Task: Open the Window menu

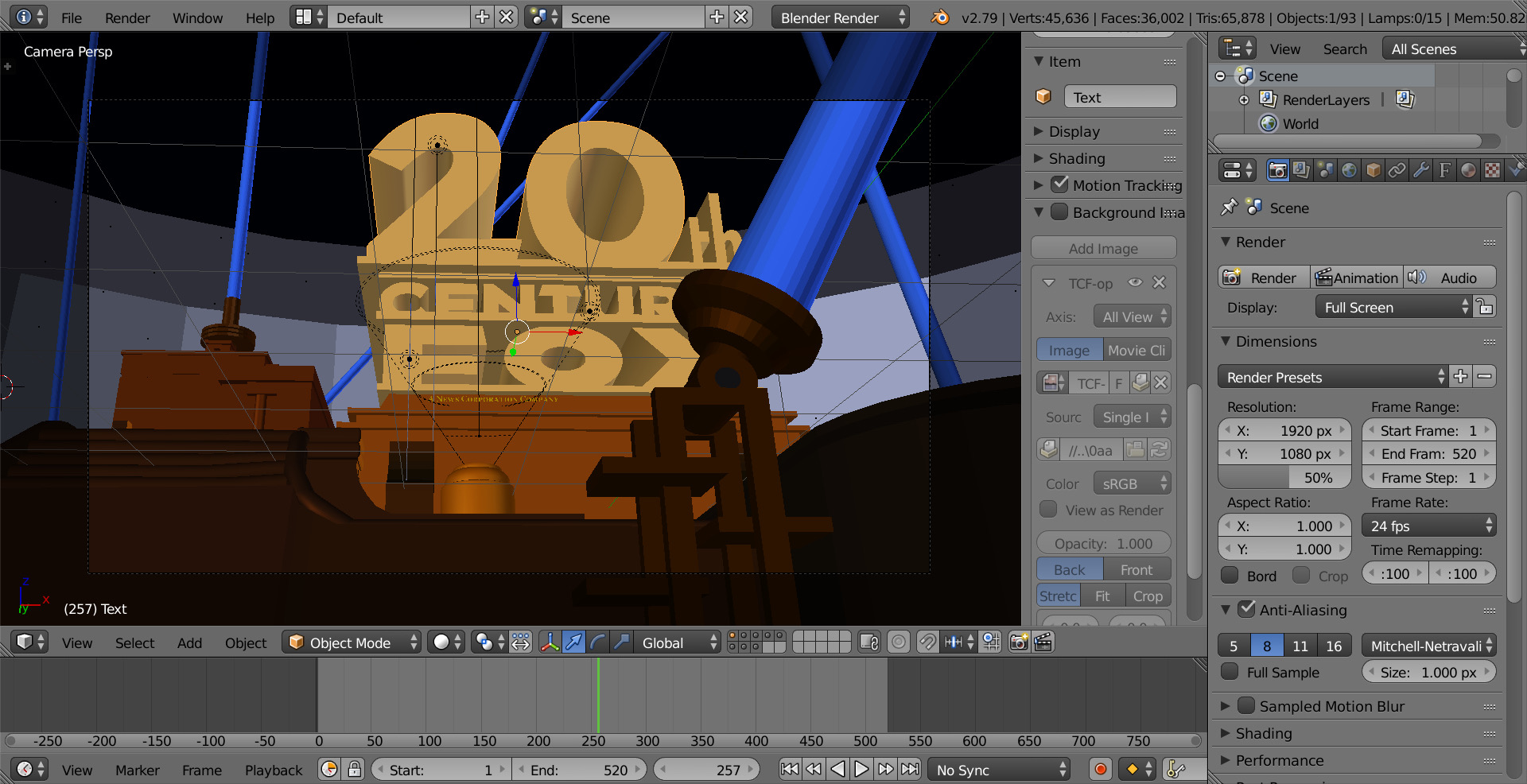Action: [x=197, y=17]
